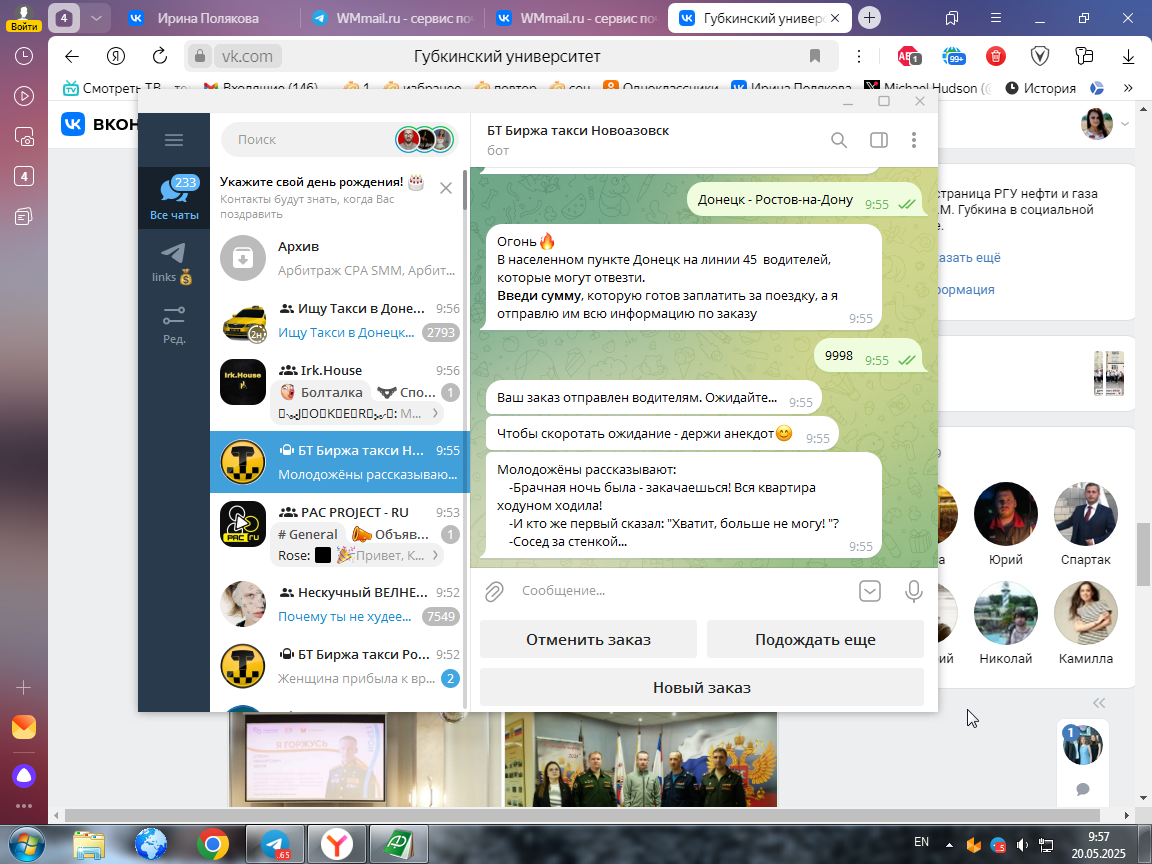Click the VK page horizontal scrollbar
Viewport: 1152px width, 864px height.
pyautogui.click(x=582, y=816)
